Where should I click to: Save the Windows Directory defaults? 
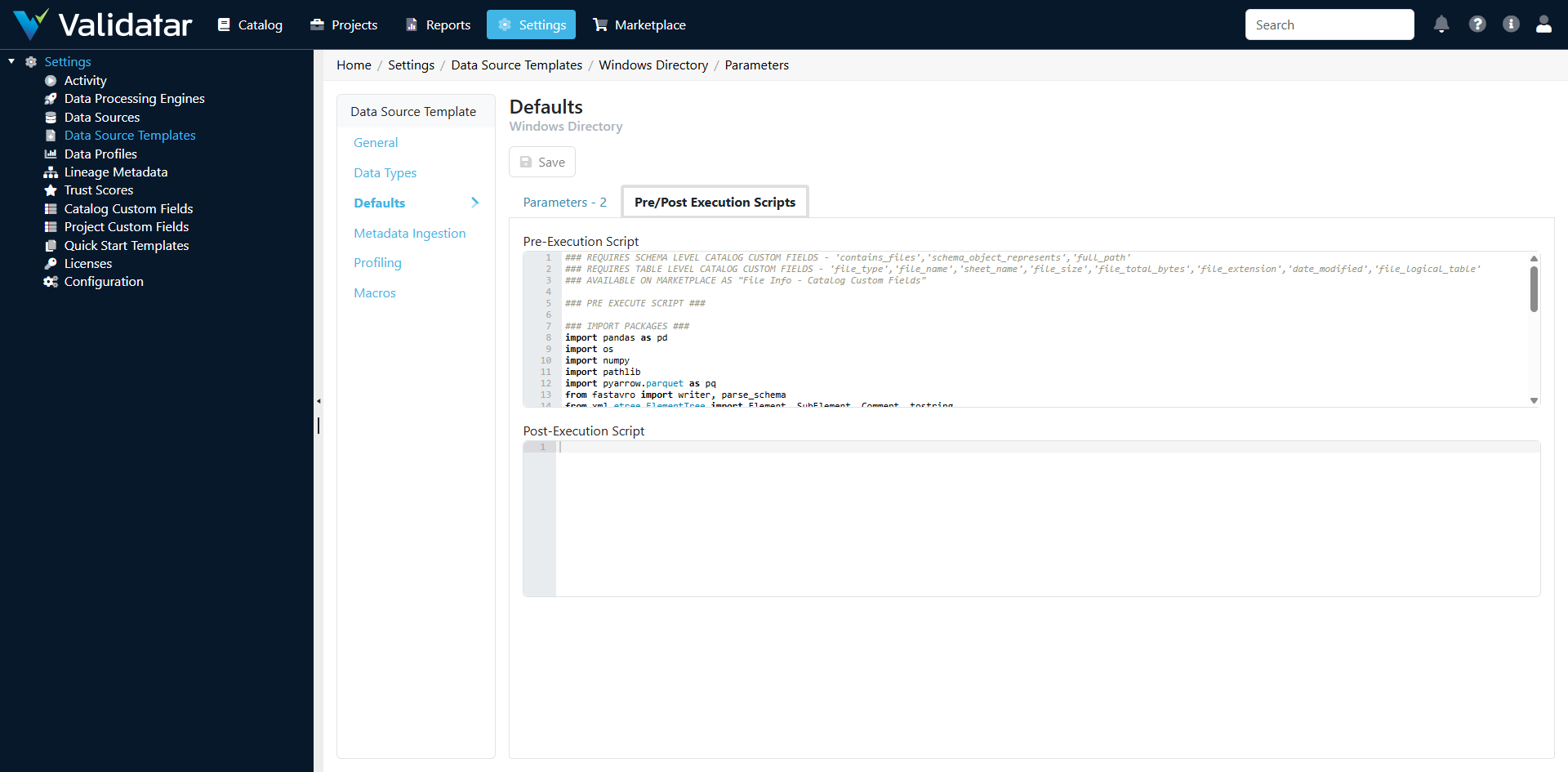tap(541, 161)
